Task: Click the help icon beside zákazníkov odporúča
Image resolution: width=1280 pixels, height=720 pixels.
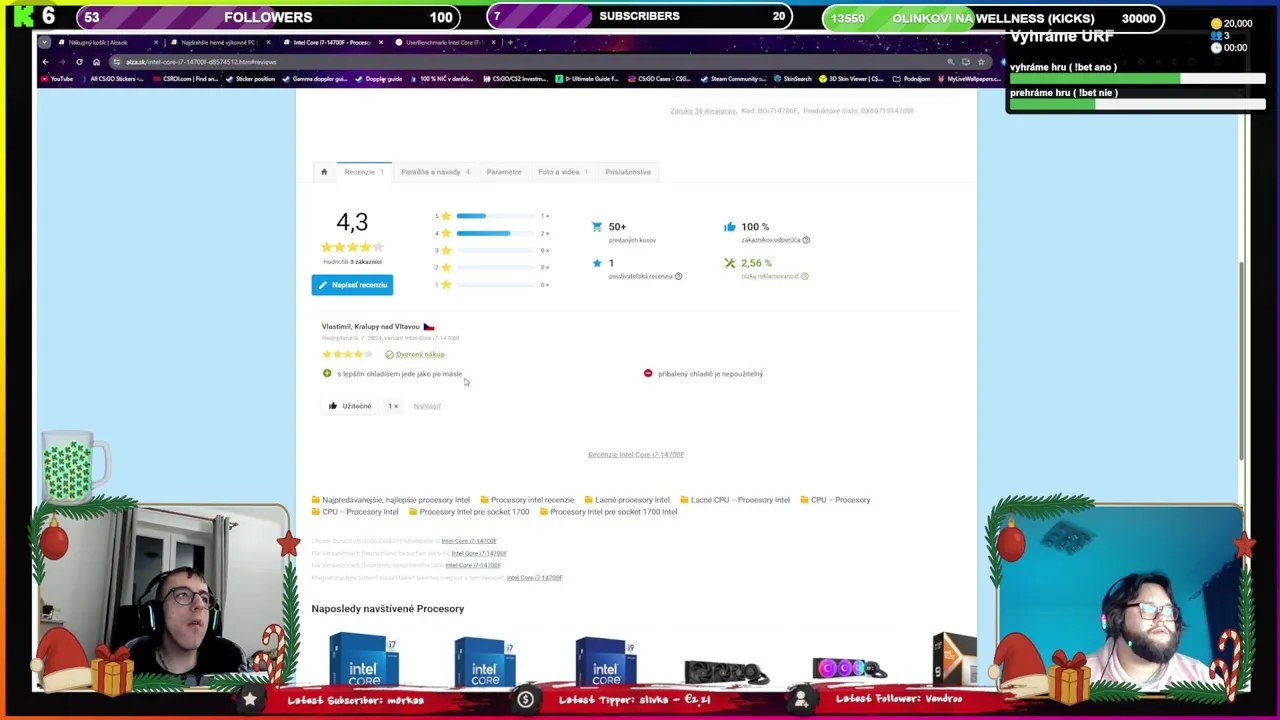Action: click(x=806, y=240)
